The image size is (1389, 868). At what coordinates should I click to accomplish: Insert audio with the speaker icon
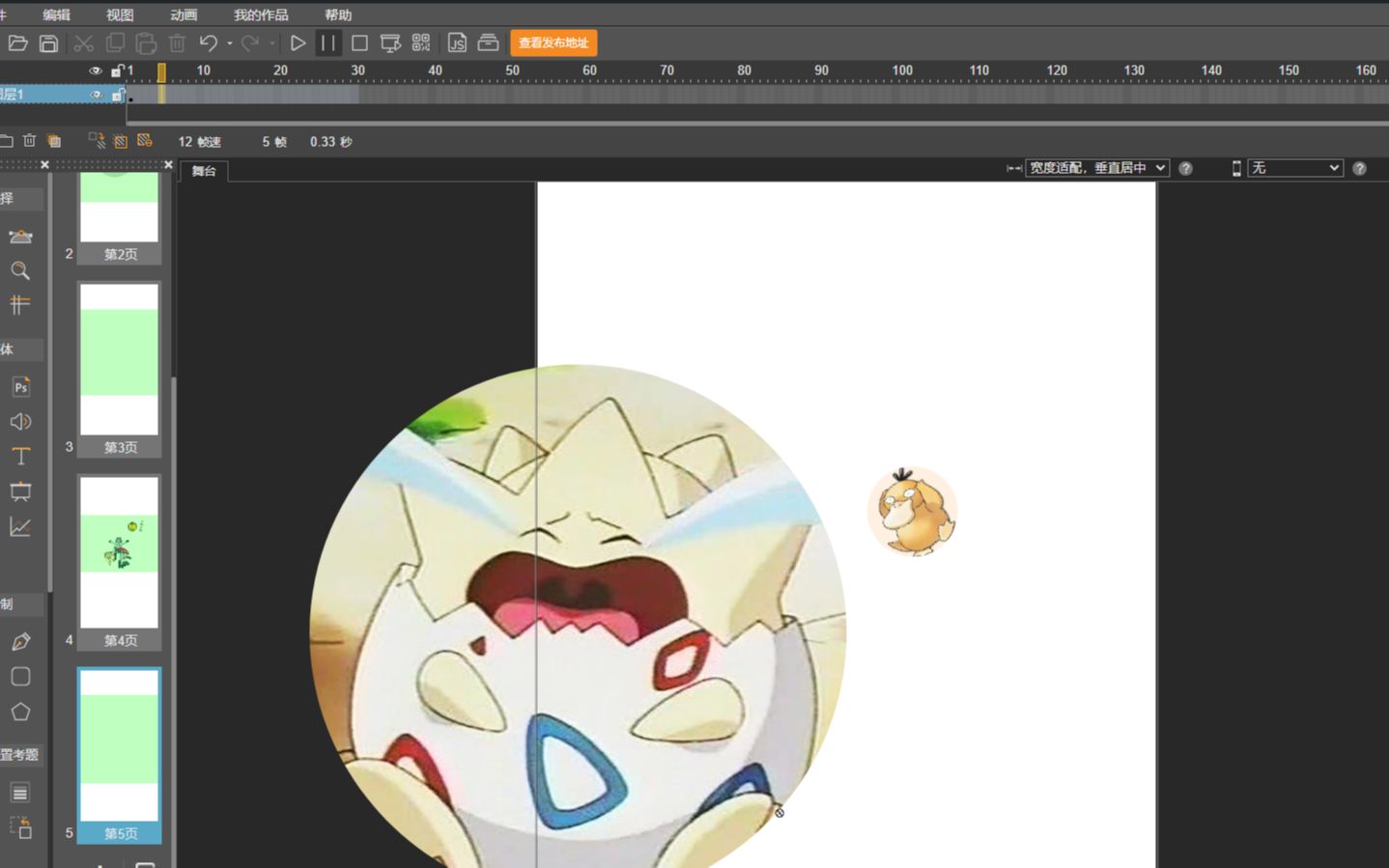coord(20,422)
